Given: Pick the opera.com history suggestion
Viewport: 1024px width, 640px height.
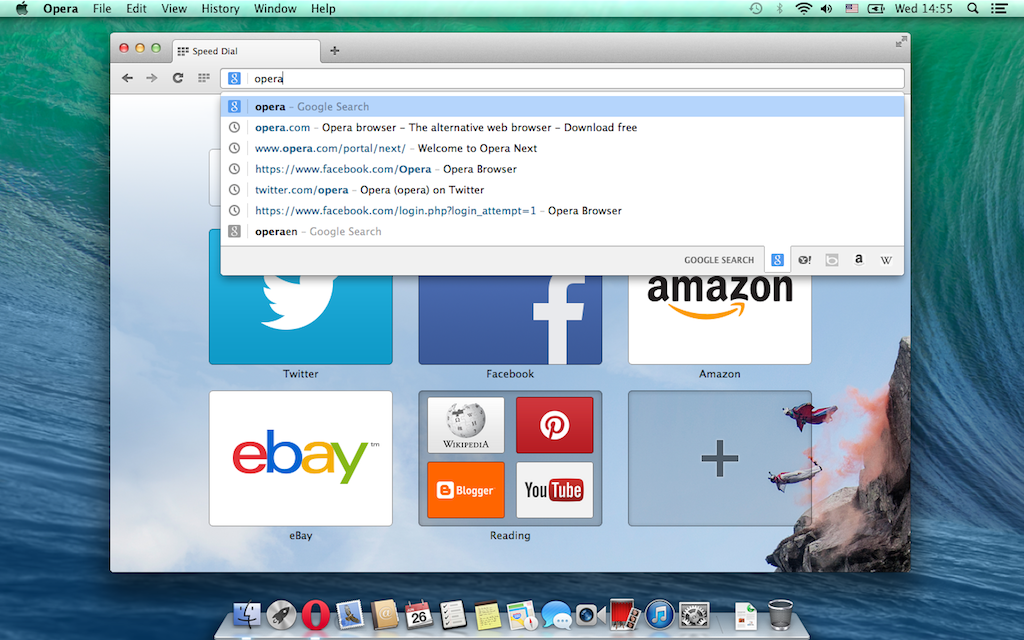Looking at the screenshot, I should coord(445,128).
